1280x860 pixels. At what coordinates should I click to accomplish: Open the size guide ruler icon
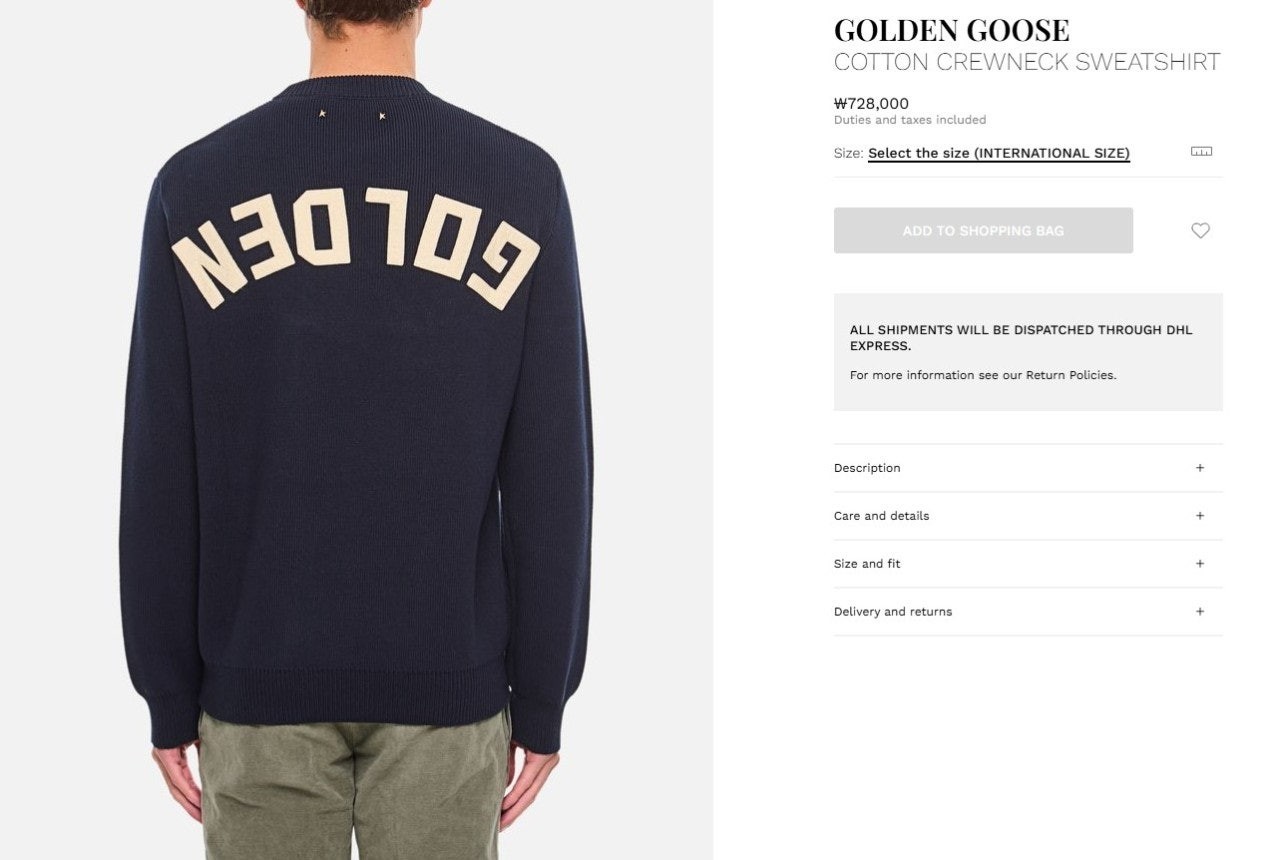[1201, 152]
